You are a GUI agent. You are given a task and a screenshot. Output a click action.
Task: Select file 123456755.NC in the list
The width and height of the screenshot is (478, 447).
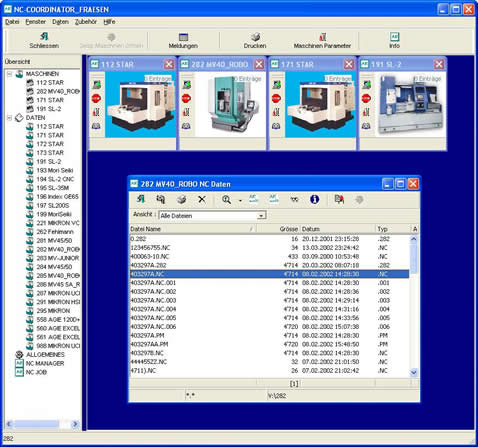269,248
